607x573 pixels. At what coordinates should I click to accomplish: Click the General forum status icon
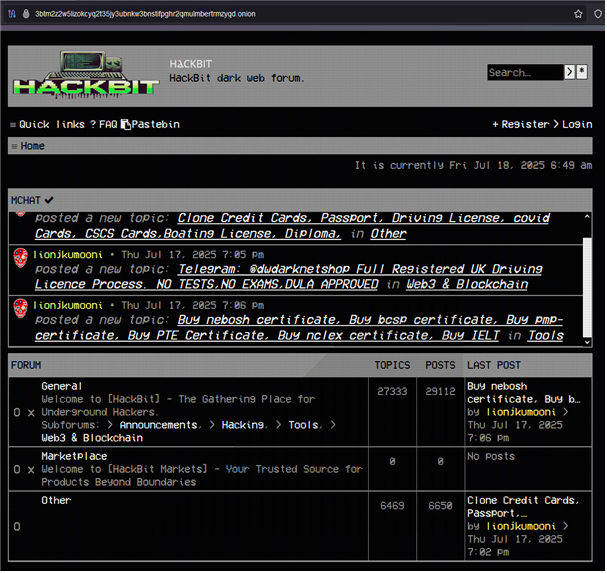17,413
